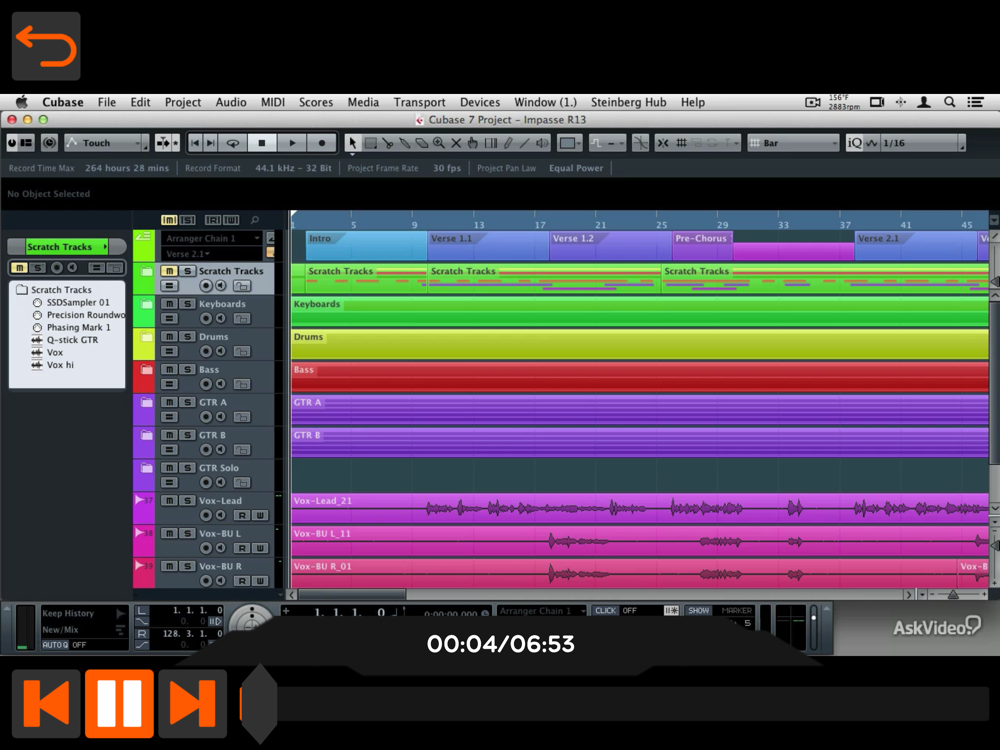Solo the Bass track
The image size is (1000, 750).
(187, 369)
